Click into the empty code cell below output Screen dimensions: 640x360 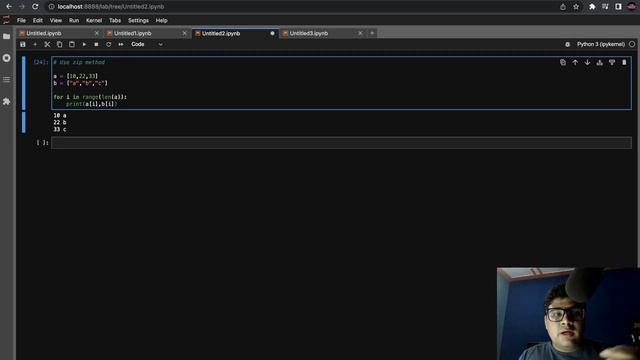click(341, 143)
